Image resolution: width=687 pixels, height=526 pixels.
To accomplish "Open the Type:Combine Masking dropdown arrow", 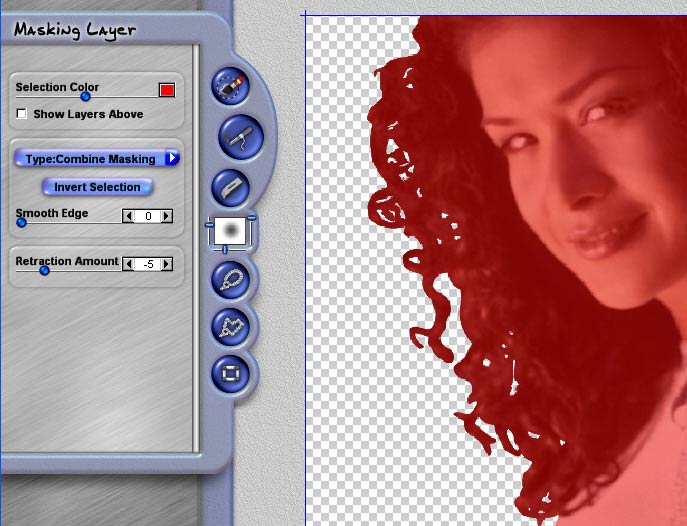I will (x=172, y=158).
